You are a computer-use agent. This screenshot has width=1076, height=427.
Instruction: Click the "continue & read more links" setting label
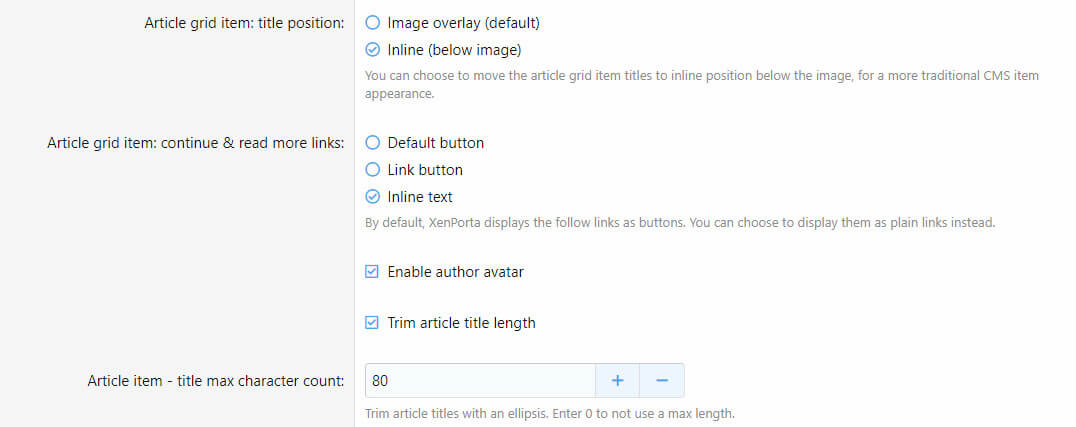click(x=196, y=143)
